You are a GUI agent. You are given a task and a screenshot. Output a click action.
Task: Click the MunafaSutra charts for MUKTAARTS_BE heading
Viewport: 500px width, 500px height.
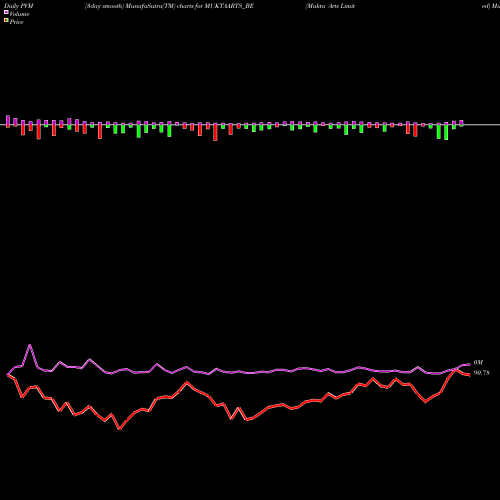pos(169,6)
